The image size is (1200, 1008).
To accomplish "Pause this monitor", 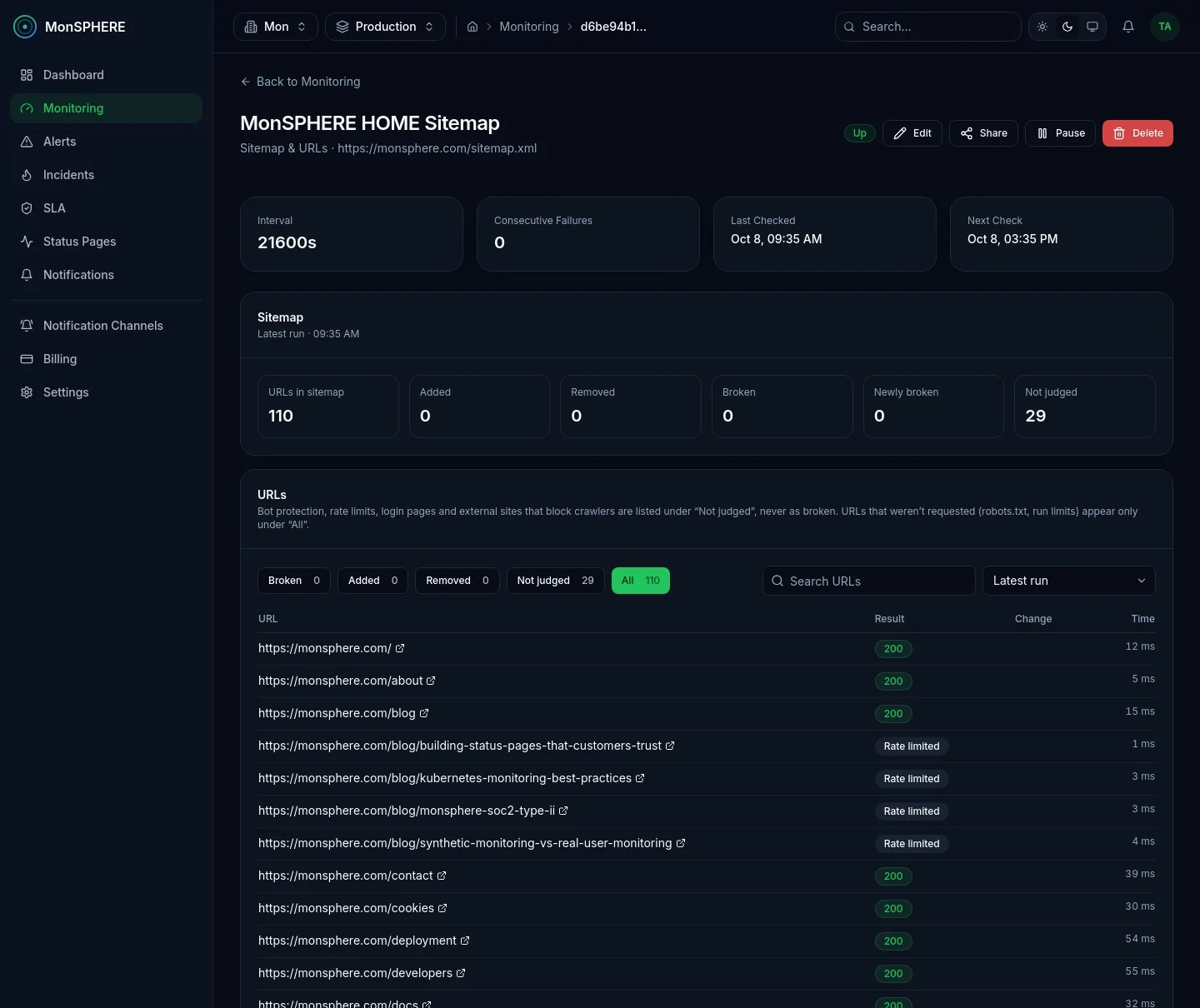I will coord(1060,133).
